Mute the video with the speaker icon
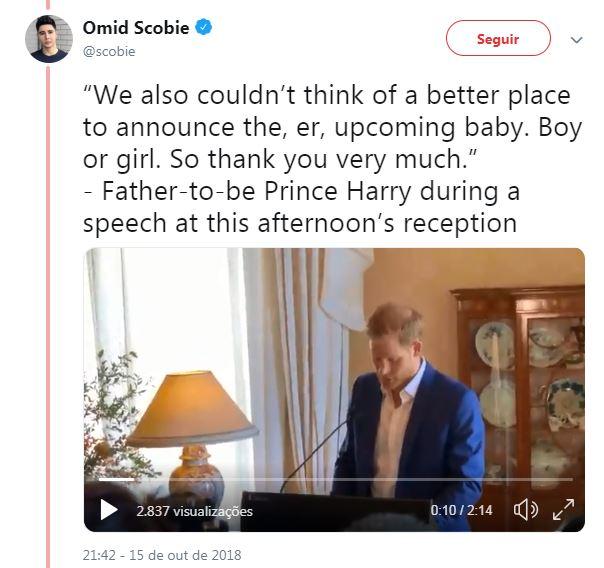 (x=525, y=510)
